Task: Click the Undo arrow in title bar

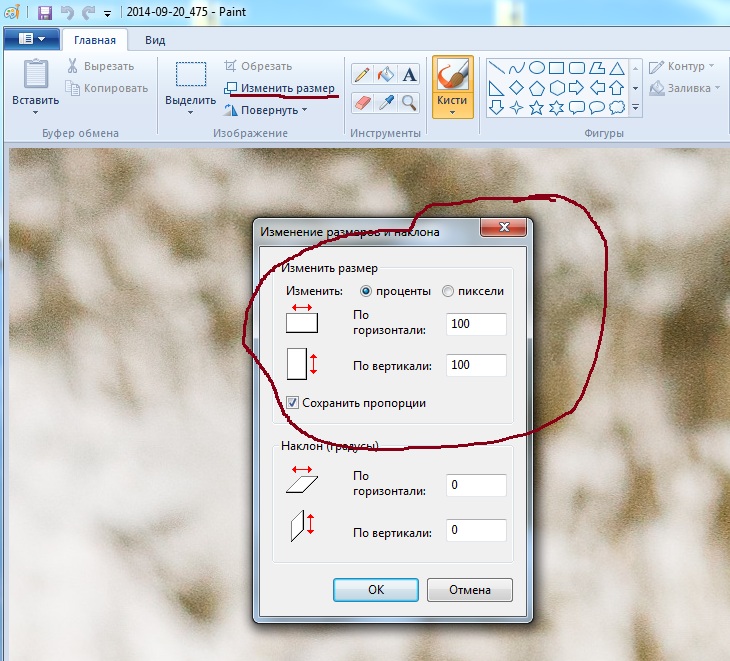Action: 67,12
